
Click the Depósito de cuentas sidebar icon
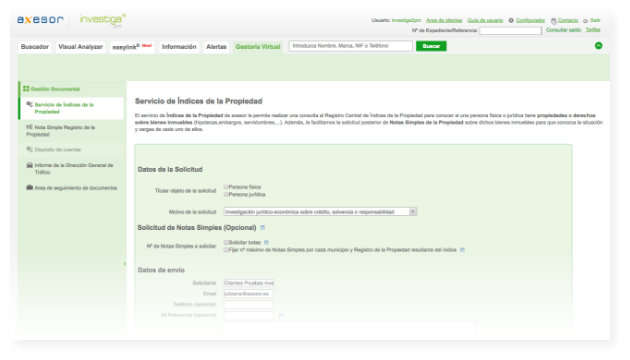point(29,149)
